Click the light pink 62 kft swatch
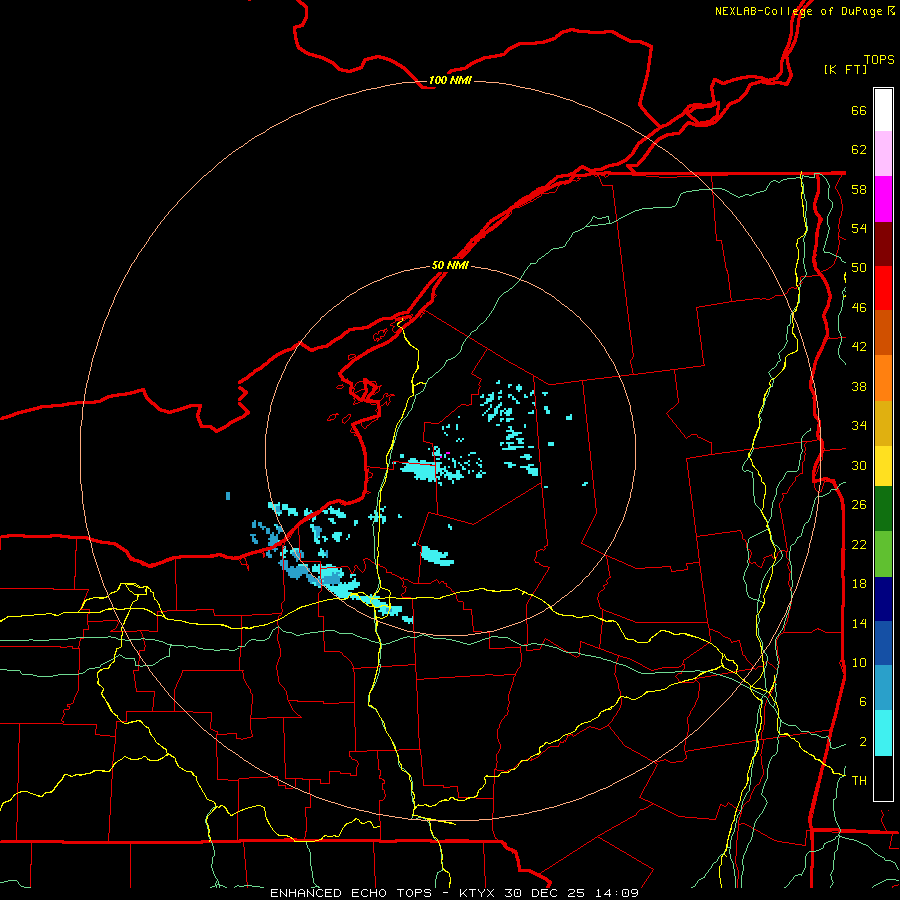The height and width of the screenshot is (900, 900). tap(883, 154)
